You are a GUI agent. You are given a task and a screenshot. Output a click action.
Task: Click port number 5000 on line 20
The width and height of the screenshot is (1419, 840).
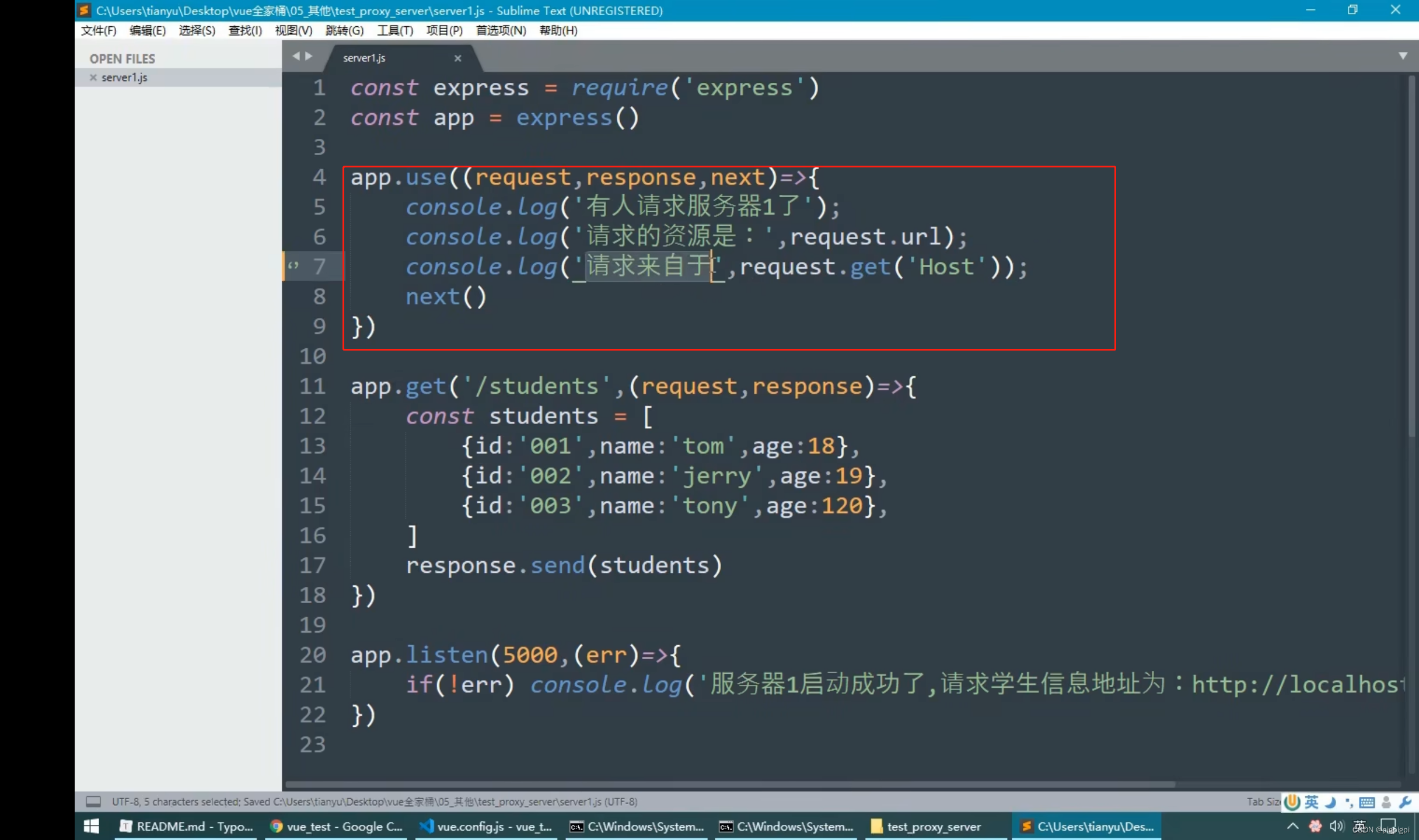tap(530, 654)
